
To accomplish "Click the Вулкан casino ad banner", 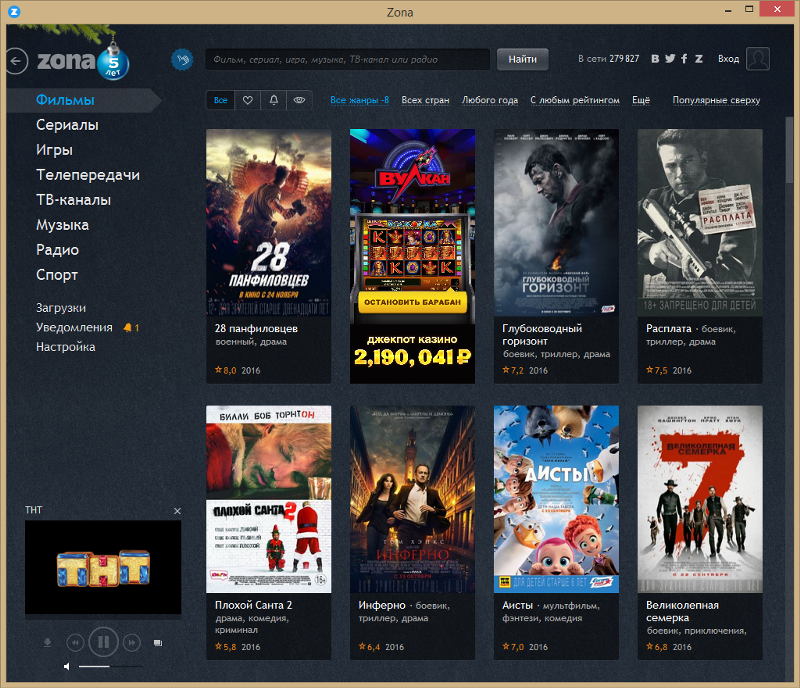I will pyautogui.click(x=412, y=256).
